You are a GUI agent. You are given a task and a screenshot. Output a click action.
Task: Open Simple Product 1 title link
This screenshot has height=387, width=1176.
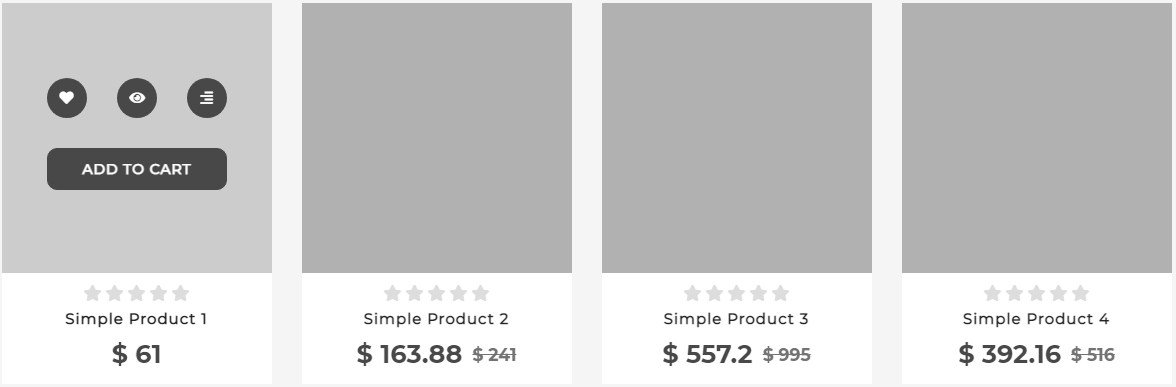136,319
